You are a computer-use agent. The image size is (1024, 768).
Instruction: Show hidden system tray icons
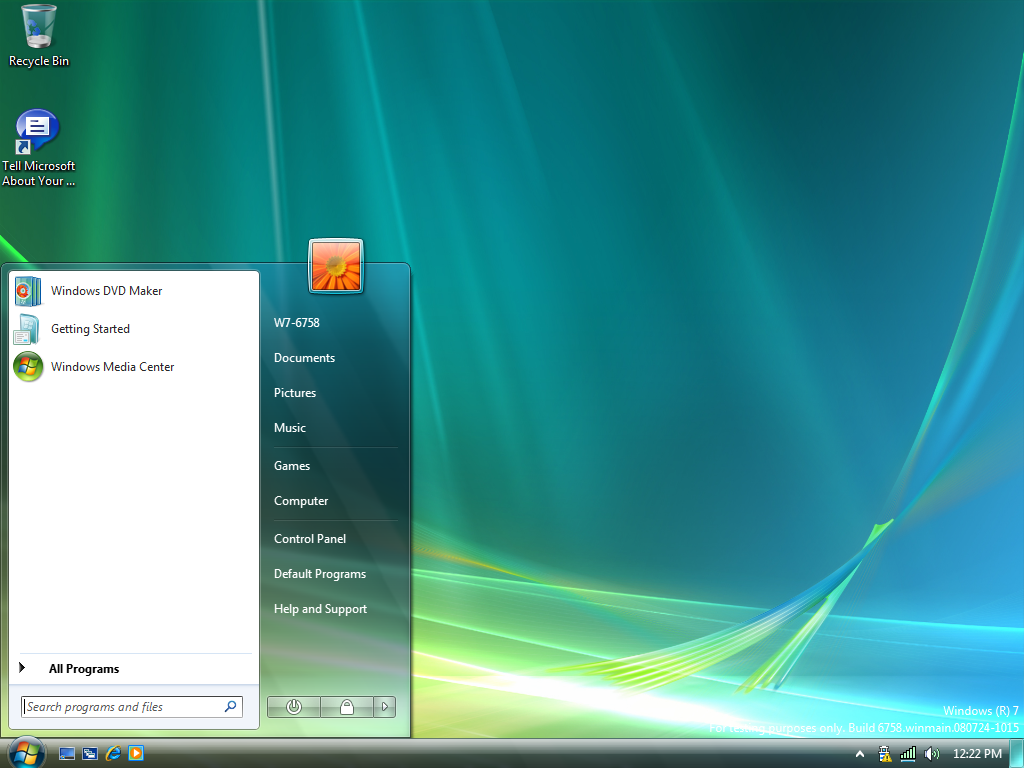860,753
